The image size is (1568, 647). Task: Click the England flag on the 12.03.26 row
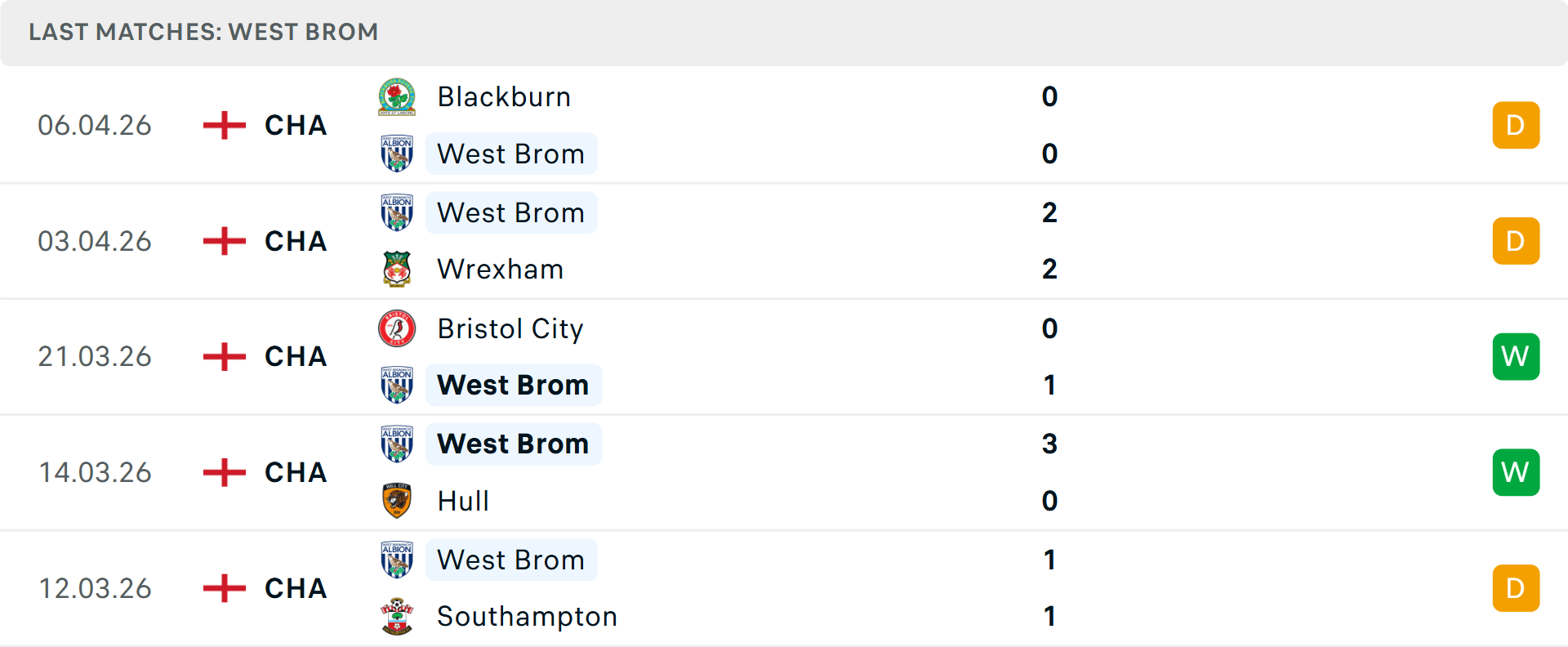(223, 587)
